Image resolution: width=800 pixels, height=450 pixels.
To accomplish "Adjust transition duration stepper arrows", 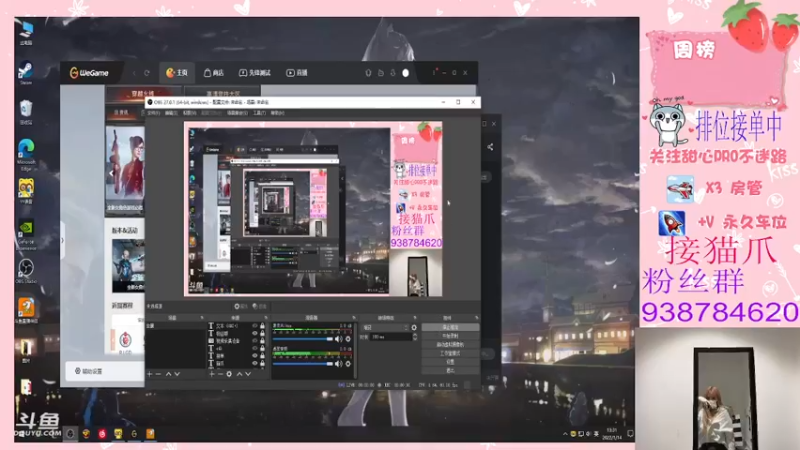I will (x=414, y=337).
